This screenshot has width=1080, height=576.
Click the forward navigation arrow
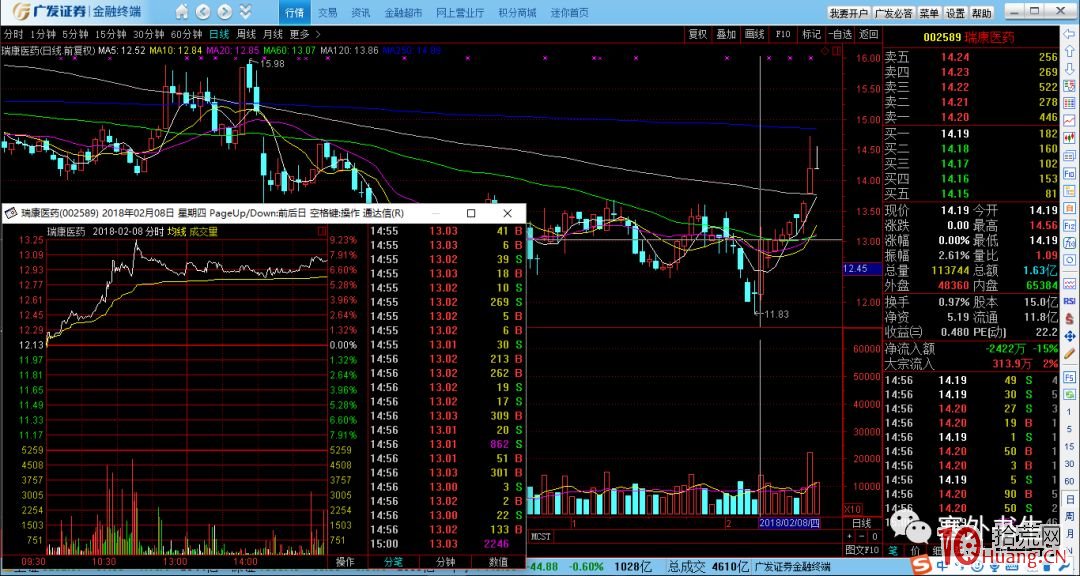[225, 12]
